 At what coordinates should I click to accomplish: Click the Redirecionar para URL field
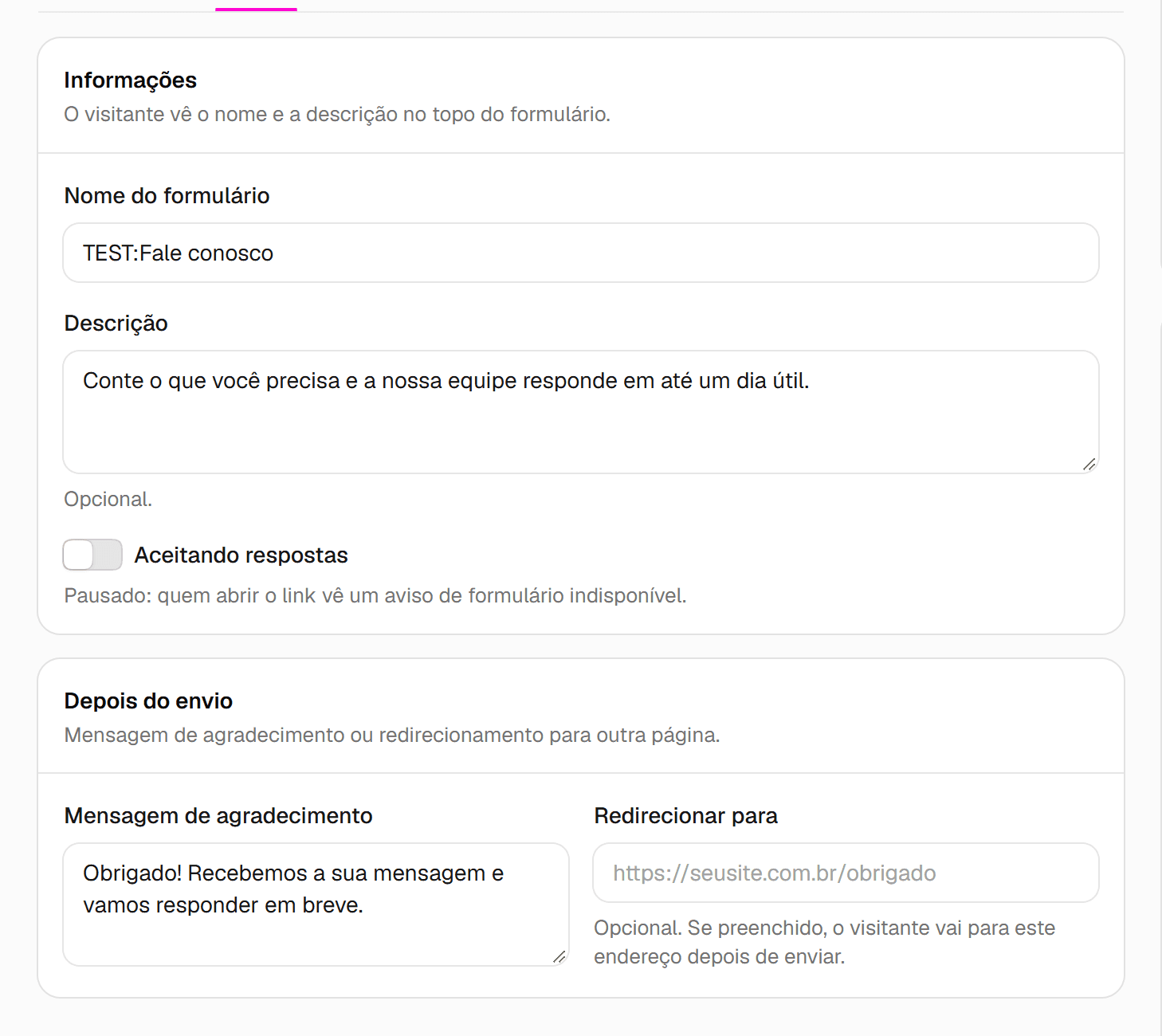(x=846, y=873)
